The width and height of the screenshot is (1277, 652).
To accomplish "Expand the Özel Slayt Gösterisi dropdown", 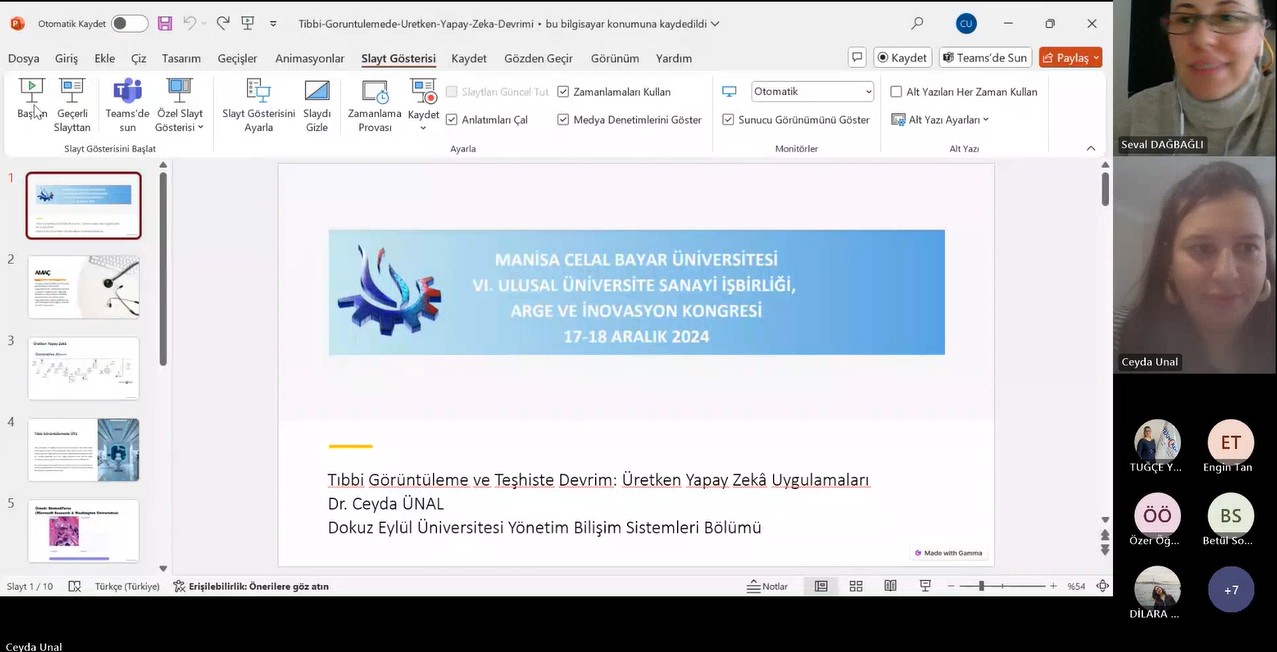I will coord(179,104).
